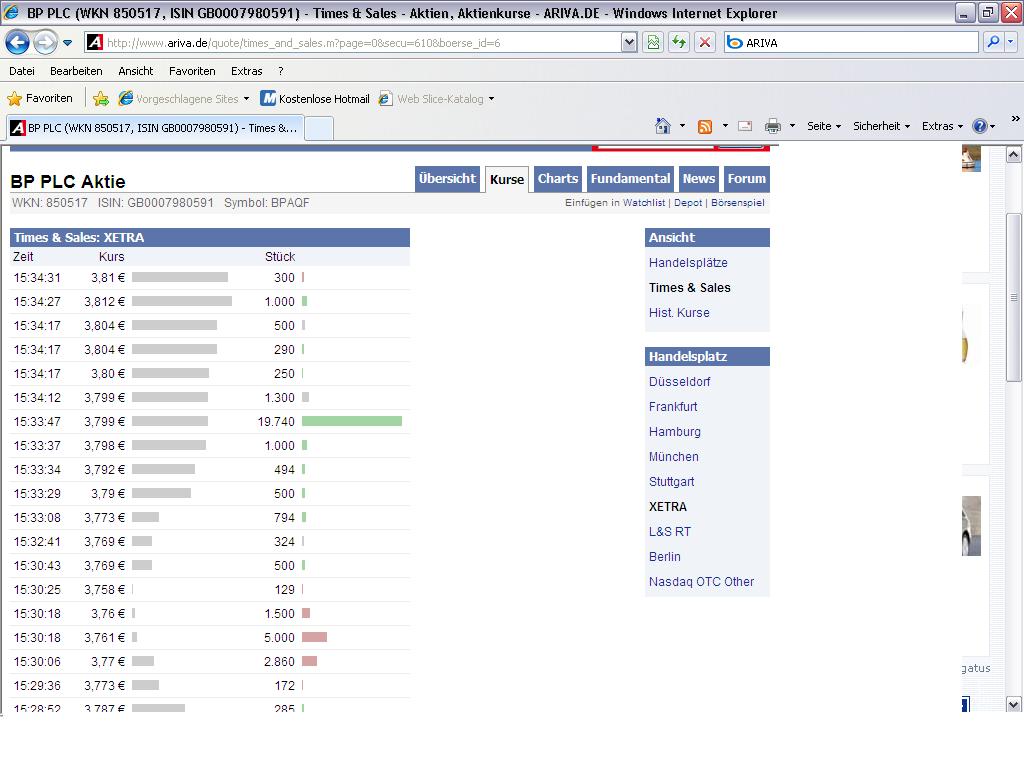The image size is (1024, 768).
Task: Click add to favorites bar star icon
Action: [x=101, y=99]
